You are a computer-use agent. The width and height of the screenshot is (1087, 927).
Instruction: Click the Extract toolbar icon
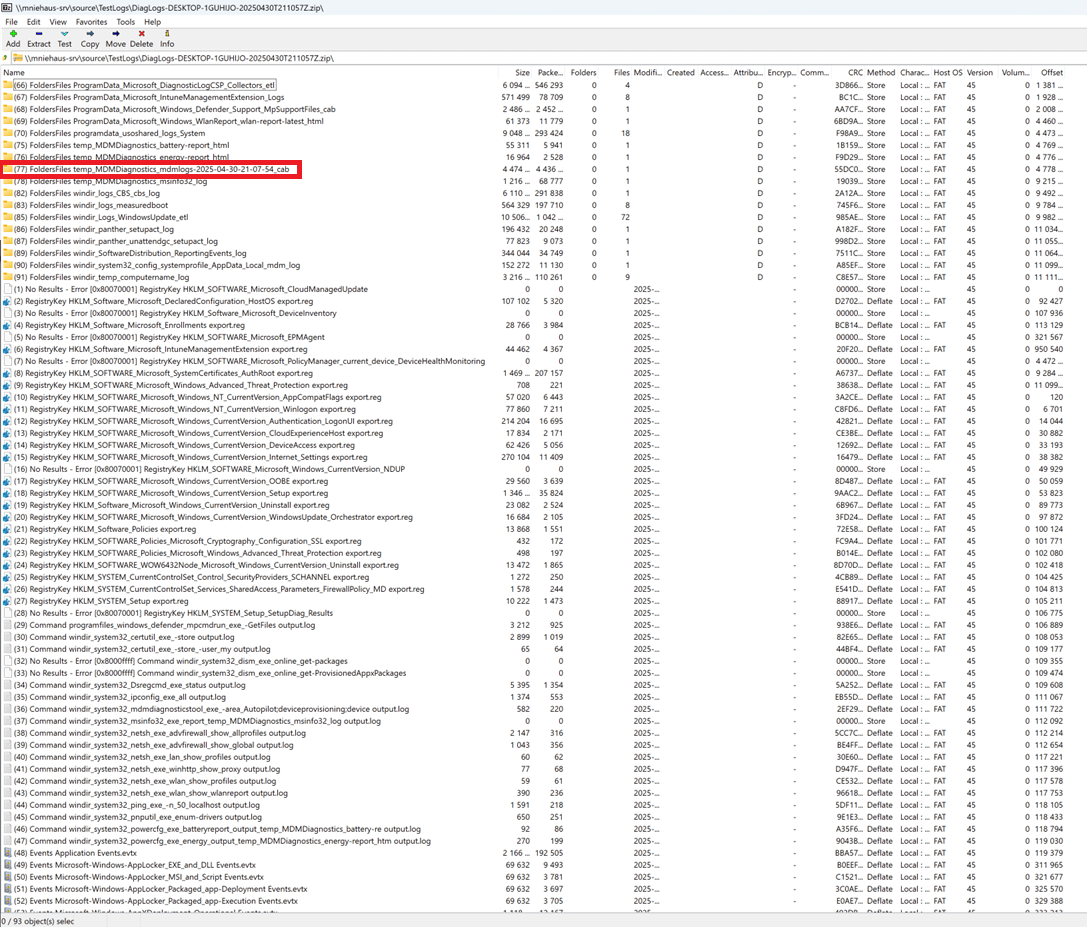point(39,38)
